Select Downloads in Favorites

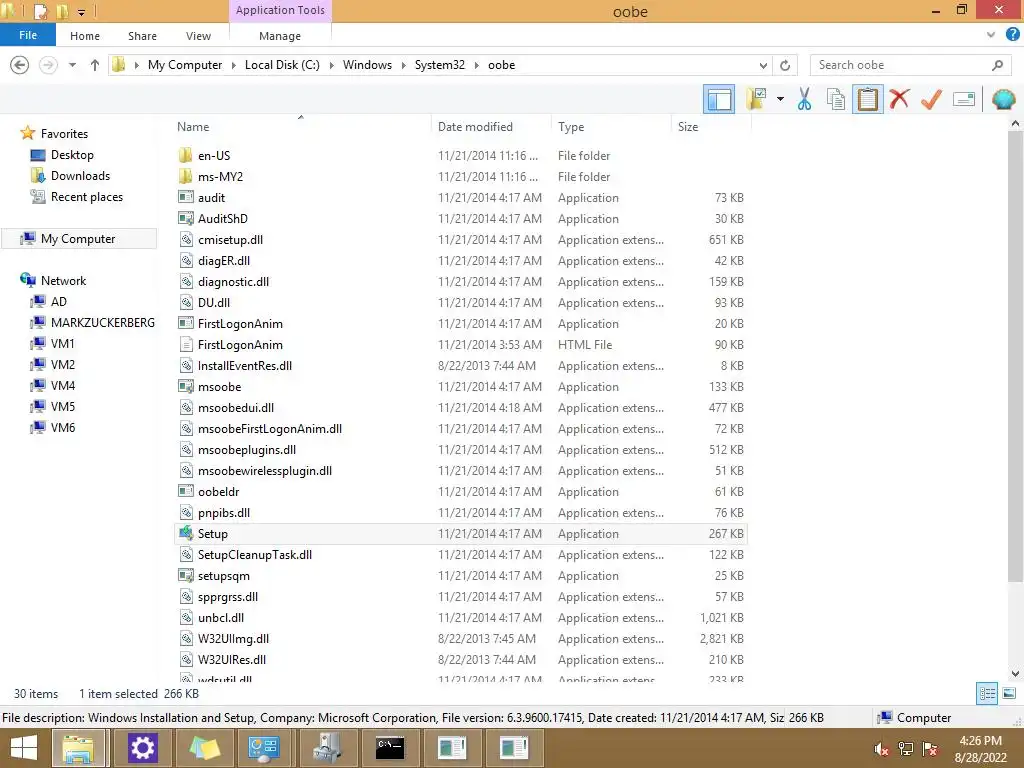pyautogui.click(x=80, y=176)
